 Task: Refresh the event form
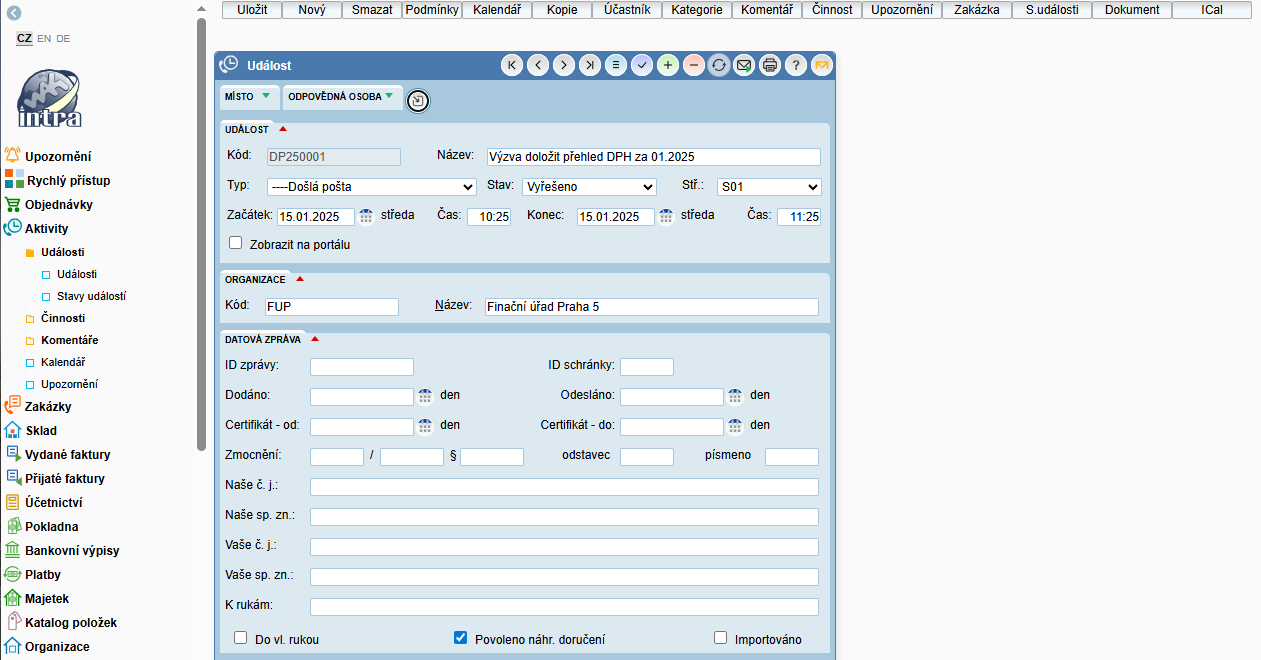(719, 66)
